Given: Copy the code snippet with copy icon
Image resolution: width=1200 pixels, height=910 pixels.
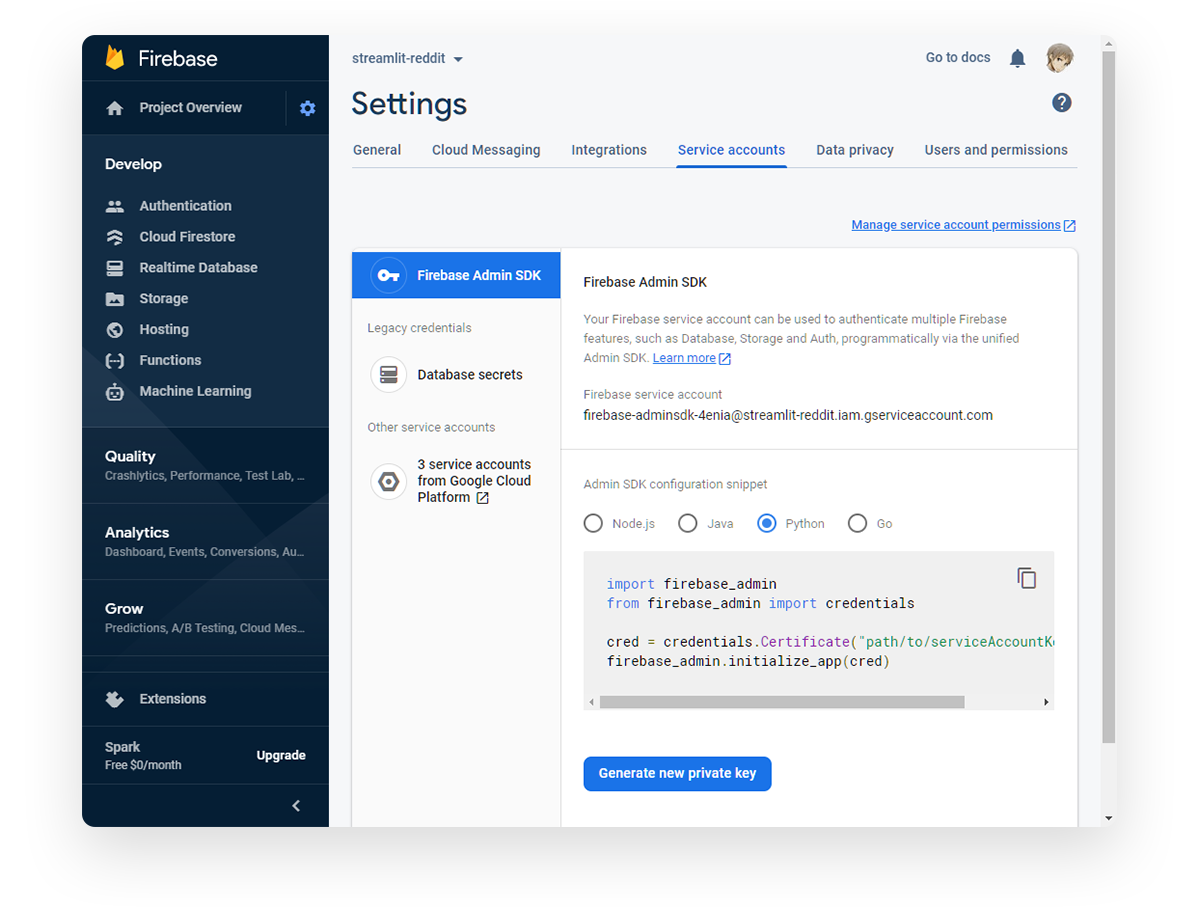Looking at the screenshot, I should 1026,578.
